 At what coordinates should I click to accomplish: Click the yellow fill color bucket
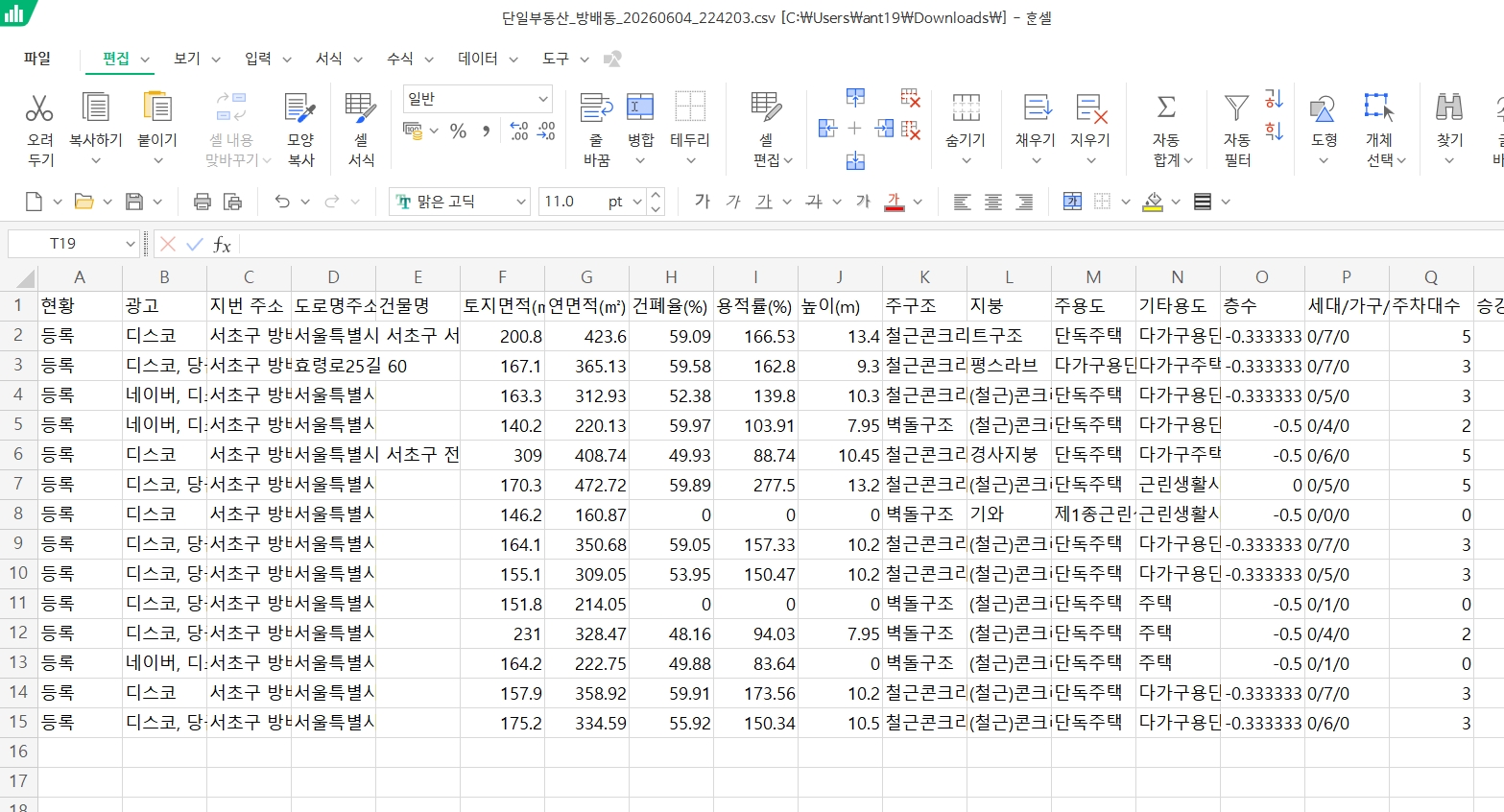[x=1154, y=202]
